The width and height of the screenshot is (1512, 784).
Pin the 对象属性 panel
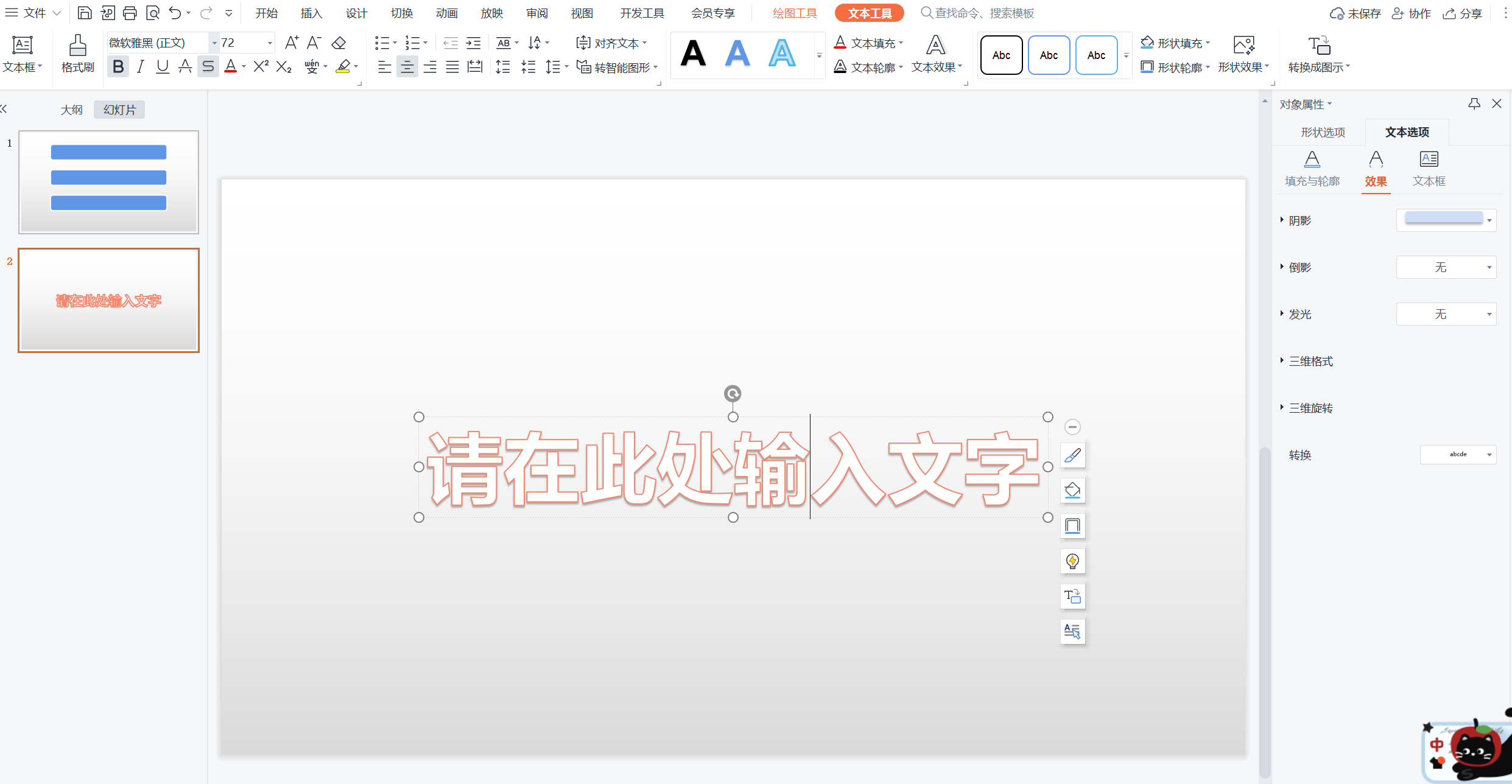click(x=1474, y=104)
